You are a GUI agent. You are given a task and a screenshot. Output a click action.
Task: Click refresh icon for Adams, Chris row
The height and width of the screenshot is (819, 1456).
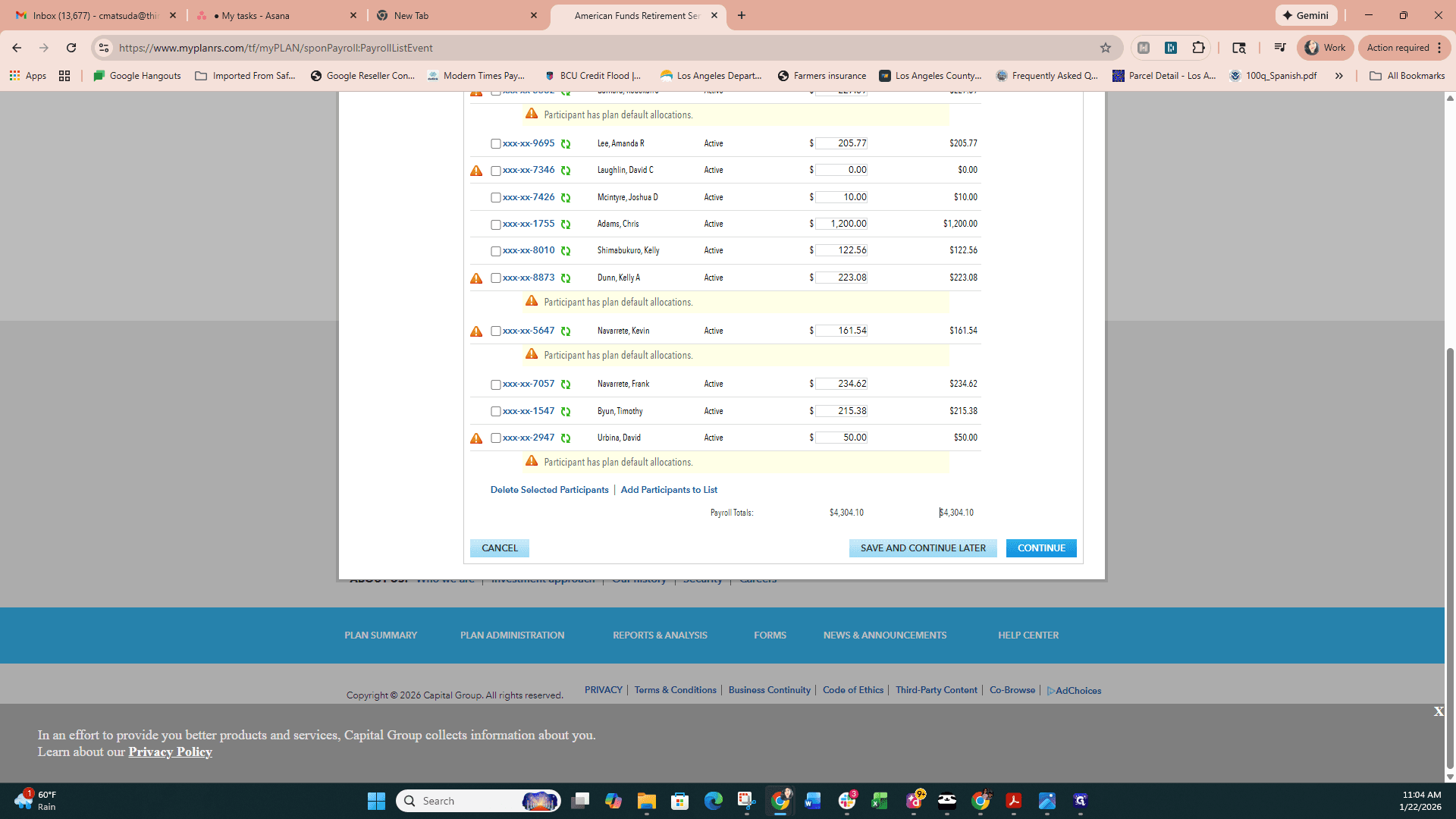click(x=566, y=224)
